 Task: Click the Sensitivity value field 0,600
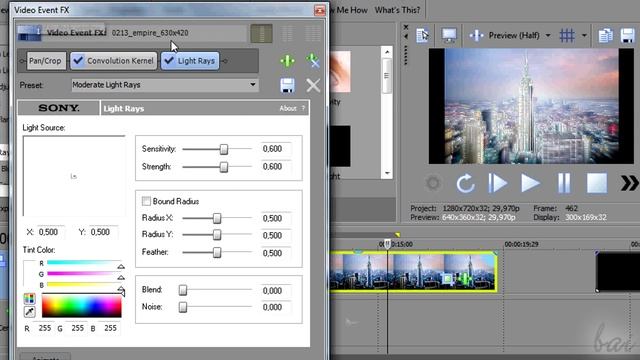(276, 149)
